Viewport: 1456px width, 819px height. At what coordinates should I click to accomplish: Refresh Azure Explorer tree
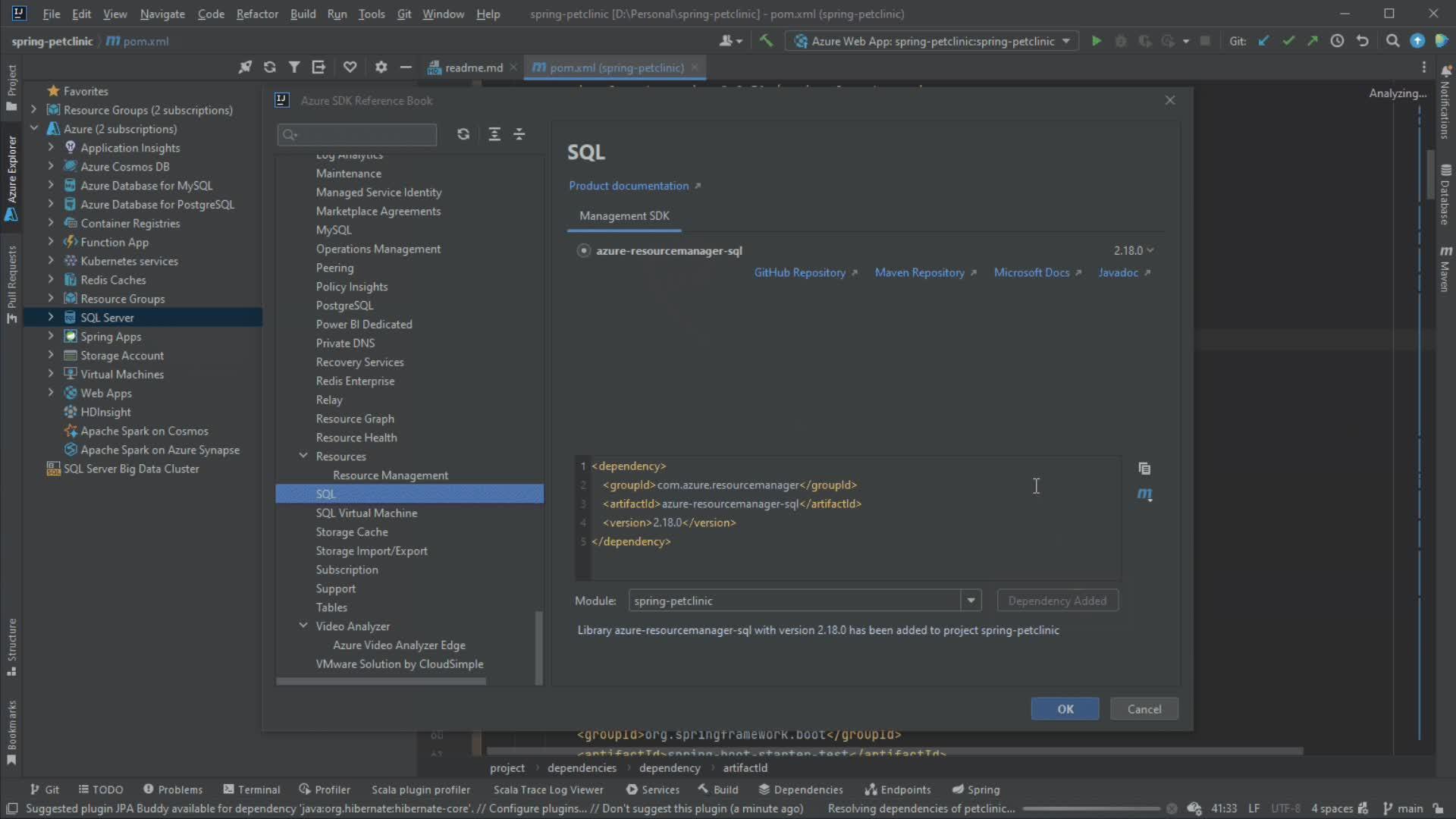click(269, 67)
